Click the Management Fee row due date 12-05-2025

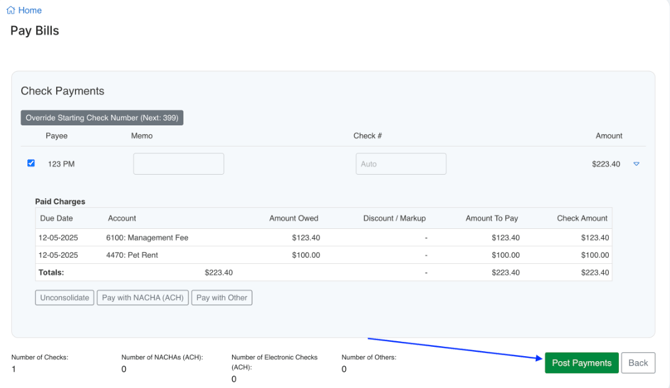pos(58,238)
